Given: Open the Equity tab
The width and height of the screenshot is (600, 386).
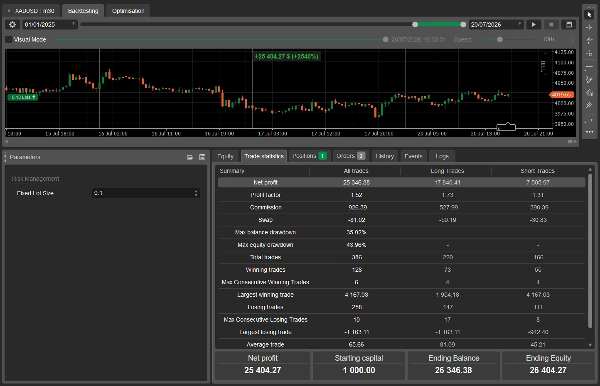Looking at the screenshot, I should pyautogui.click(x=225, y=156).
